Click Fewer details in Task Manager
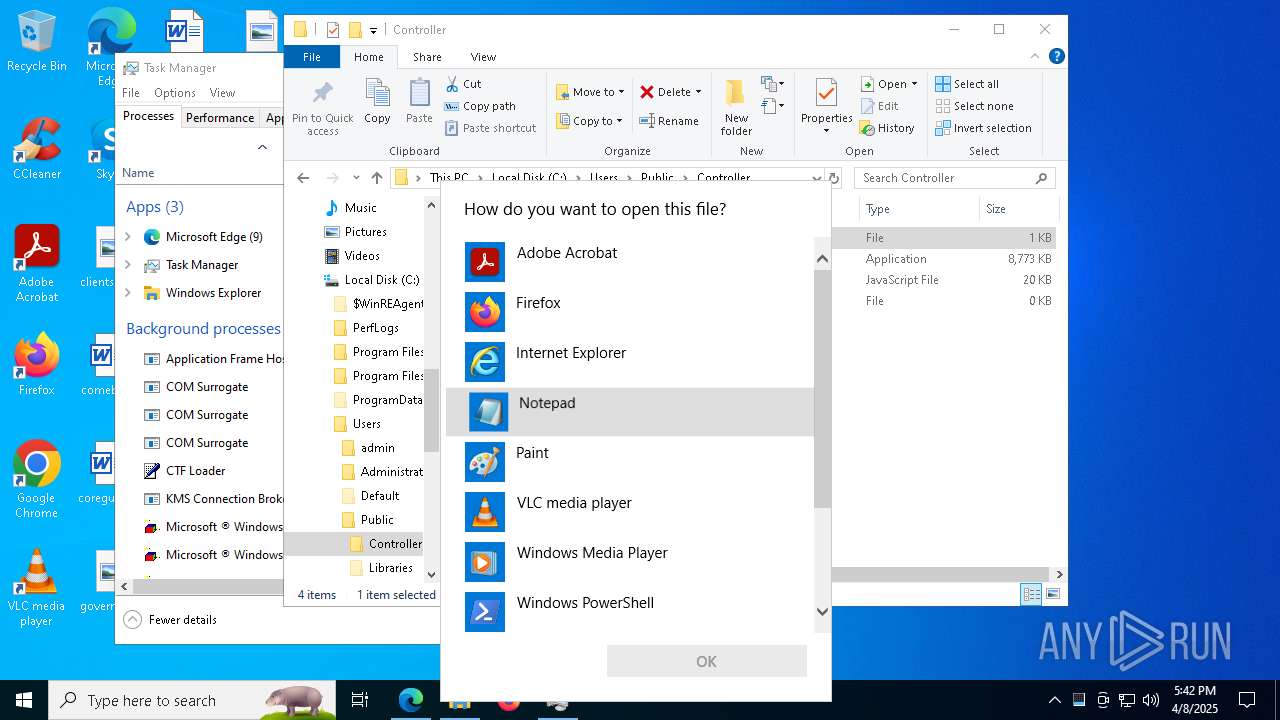 click(x=170, y=620)
